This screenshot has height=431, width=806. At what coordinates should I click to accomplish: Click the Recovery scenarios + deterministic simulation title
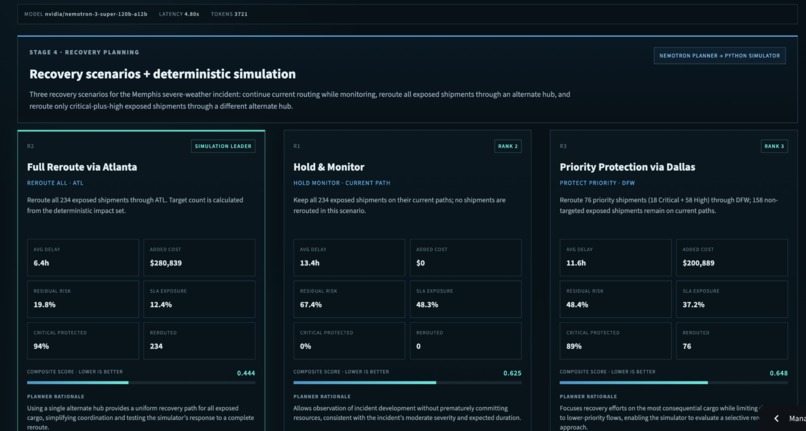click(x=162, y=74)
